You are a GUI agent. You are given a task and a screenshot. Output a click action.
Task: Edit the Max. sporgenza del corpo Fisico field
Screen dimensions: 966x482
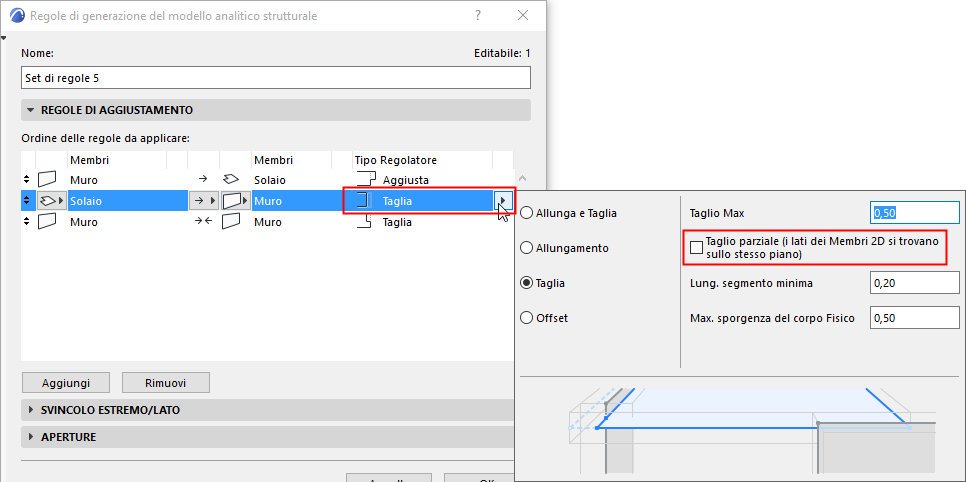click(915, 319)
